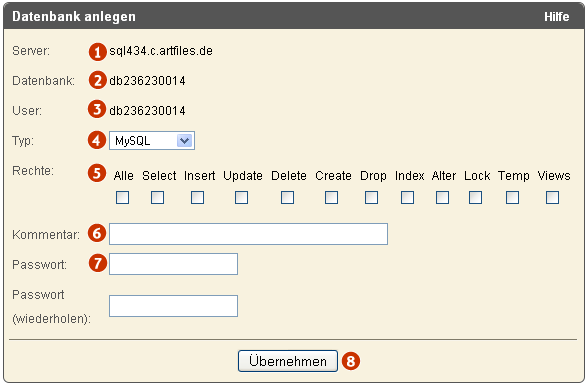Open the Typ MySQL dropdown
This screenshot has height=385, width=588.
[x=152, y=141]
